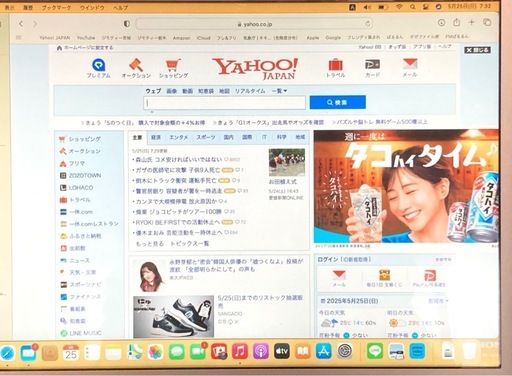The height and width of the screenshot is (376, 512).
Task: Open トピックス一覧 link
Action: pyautogui.click(x=190, y=244)
